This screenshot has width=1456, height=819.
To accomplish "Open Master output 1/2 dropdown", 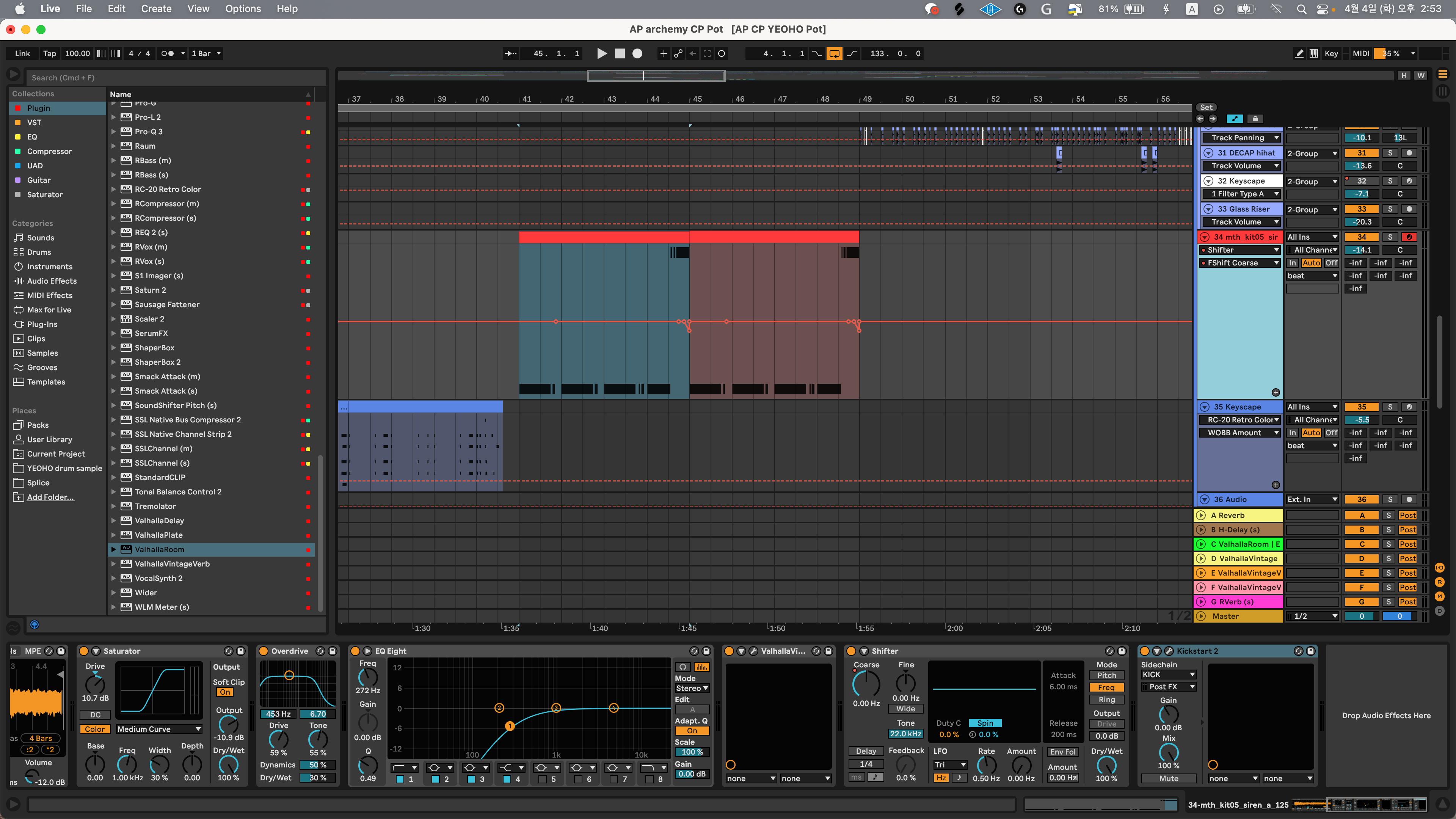I will 1312,617.
